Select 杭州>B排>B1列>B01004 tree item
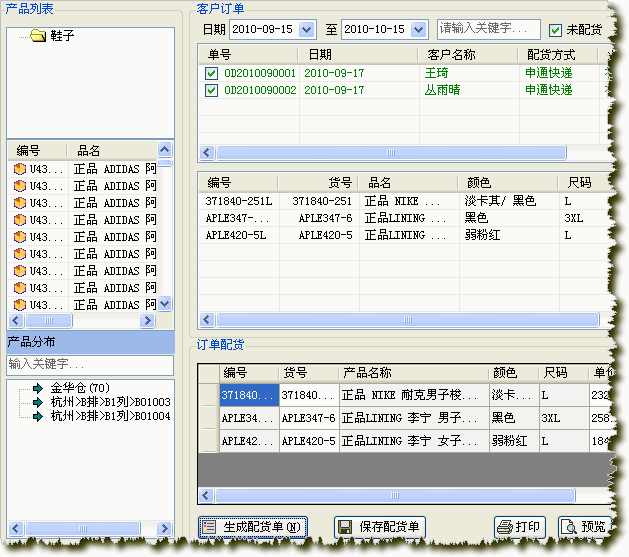 (110, 416)
